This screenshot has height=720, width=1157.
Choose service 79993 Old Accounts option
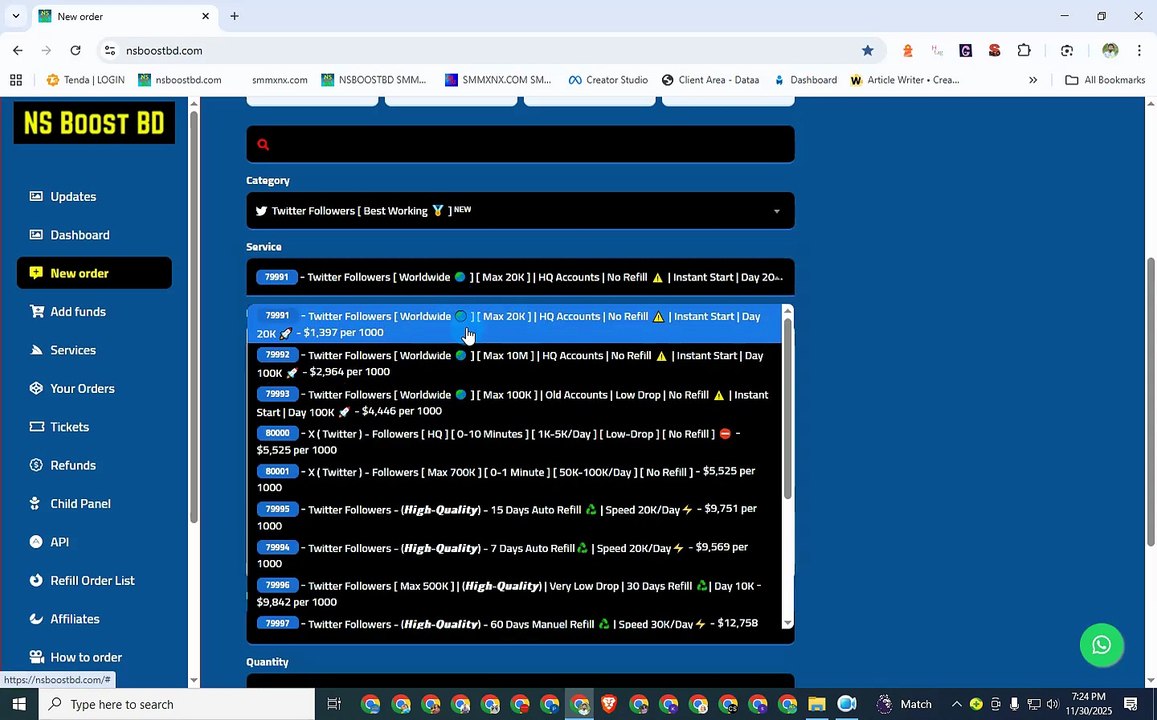coord(514,402)
